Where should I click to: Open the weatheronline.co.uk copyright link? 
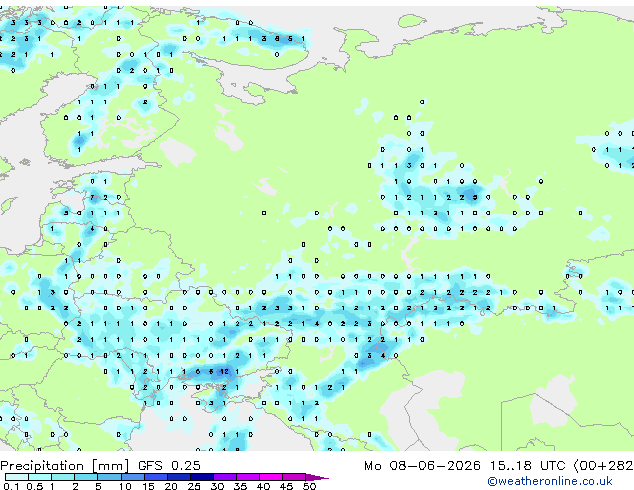pos(550,481)
